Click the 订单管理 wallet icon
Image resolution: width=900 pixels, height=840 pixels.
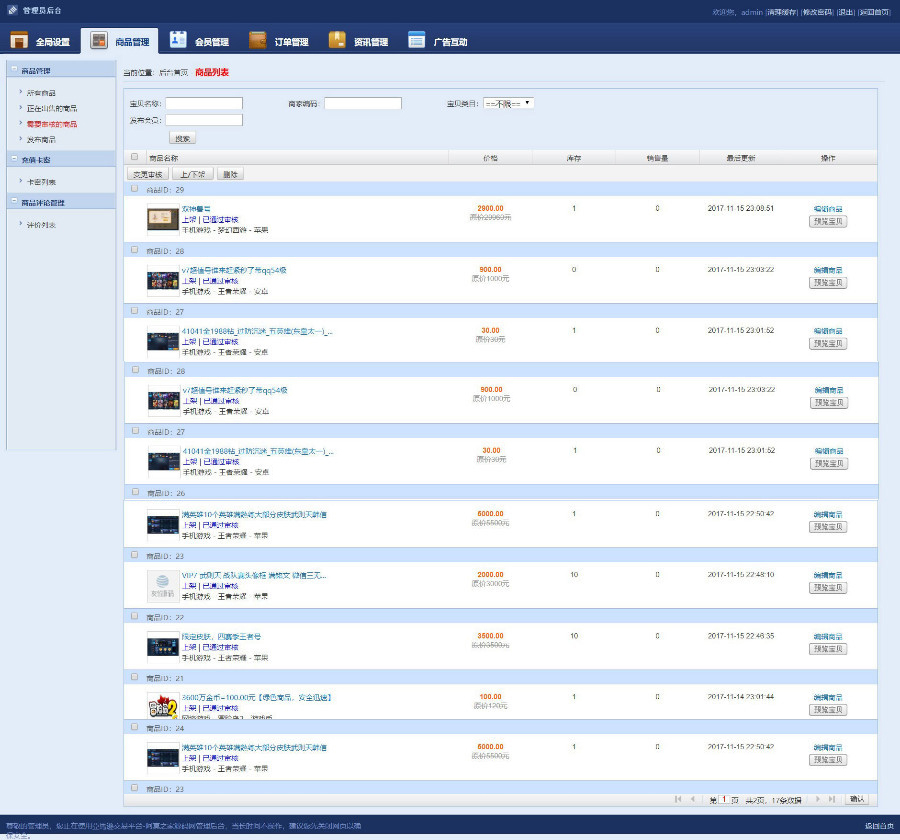pos(258,41)
